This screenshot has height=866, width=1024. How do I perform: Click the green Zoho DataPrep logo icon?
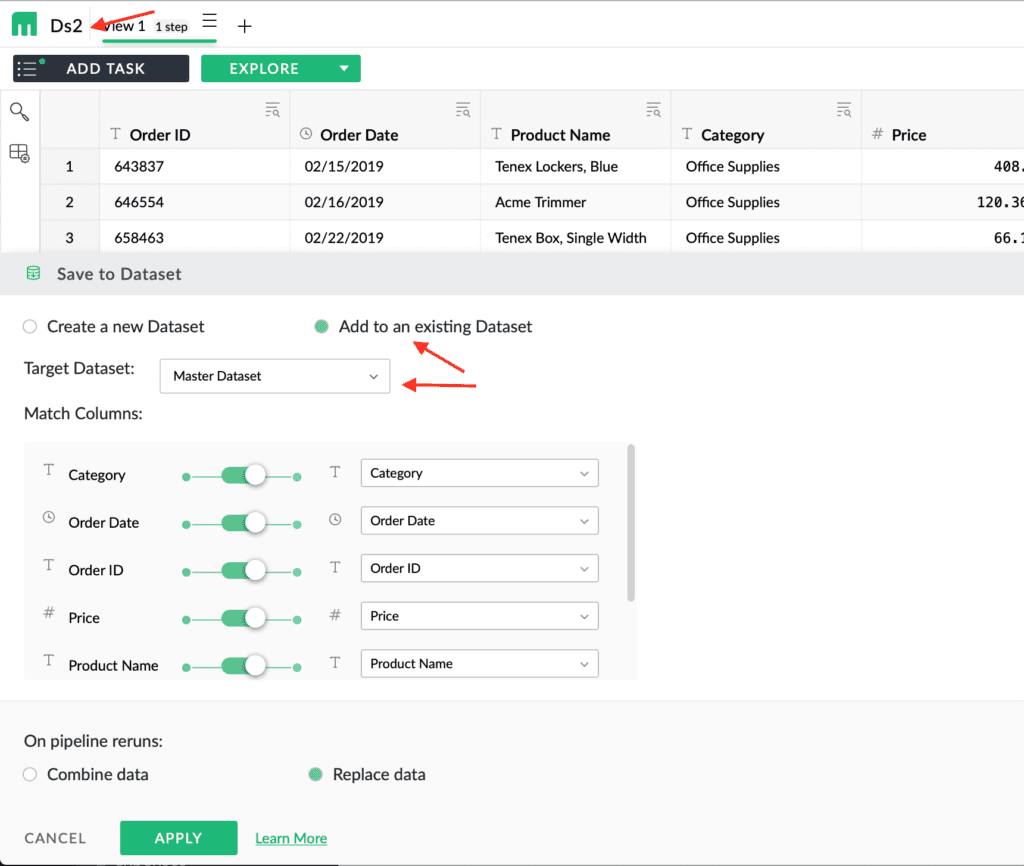(x=25, y=25)
